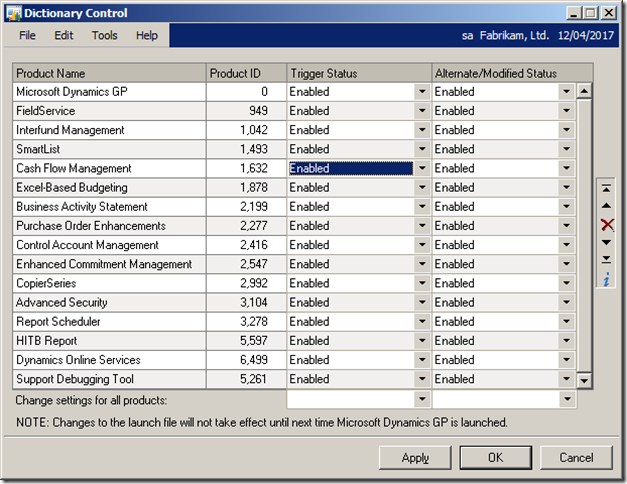Open Trigger Status dropdown for Control Account Management
Image resolution: width=627 pixels, height=484 pixels.
(422, 245)
